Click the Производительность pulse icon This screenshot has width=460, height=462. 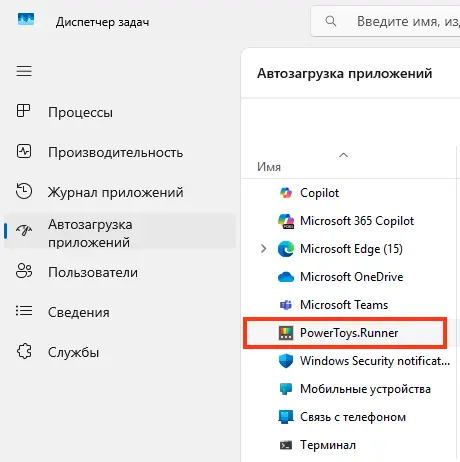pos(24,151)
